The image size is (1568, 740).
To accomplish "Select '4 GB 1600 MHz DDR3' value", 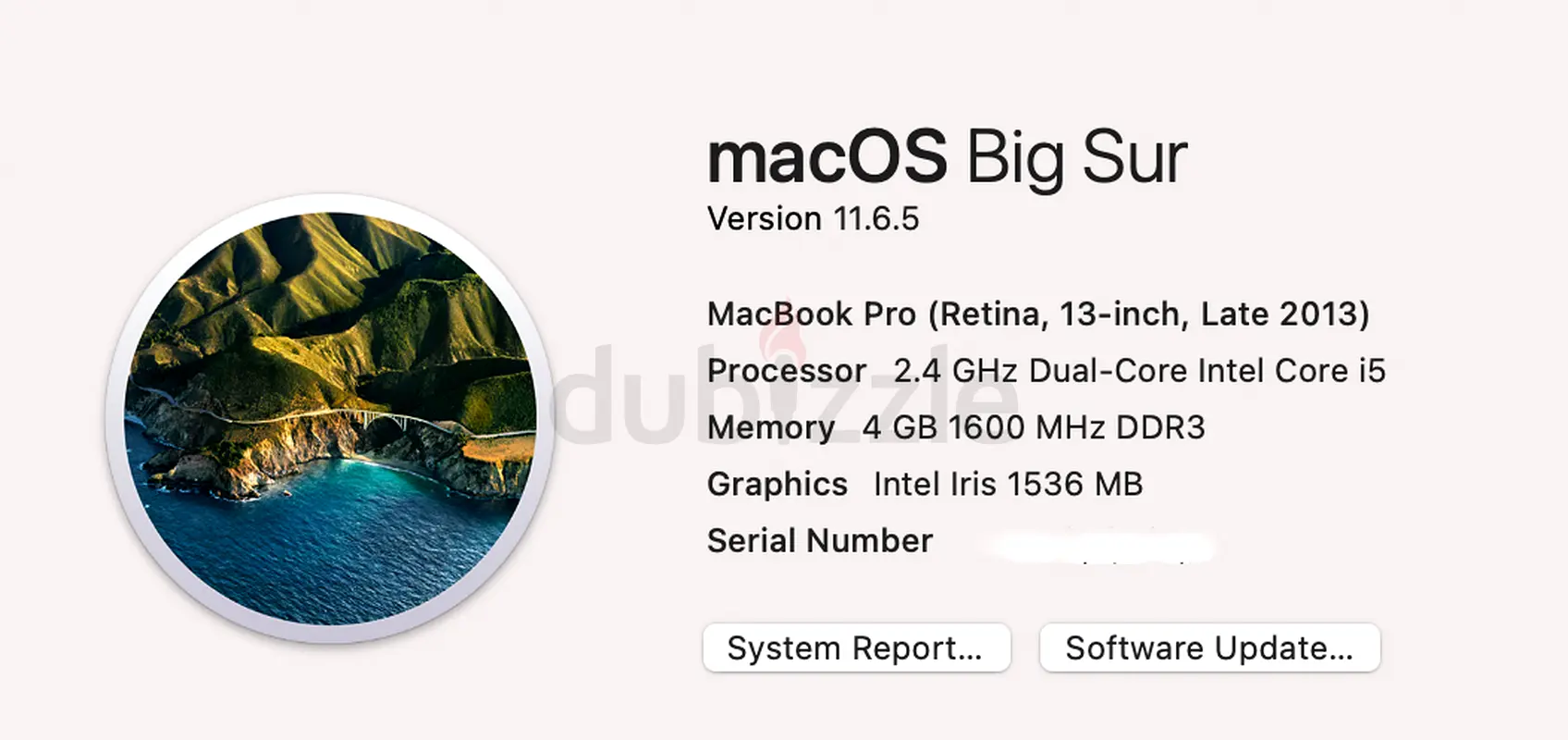I will point(1033,427).
